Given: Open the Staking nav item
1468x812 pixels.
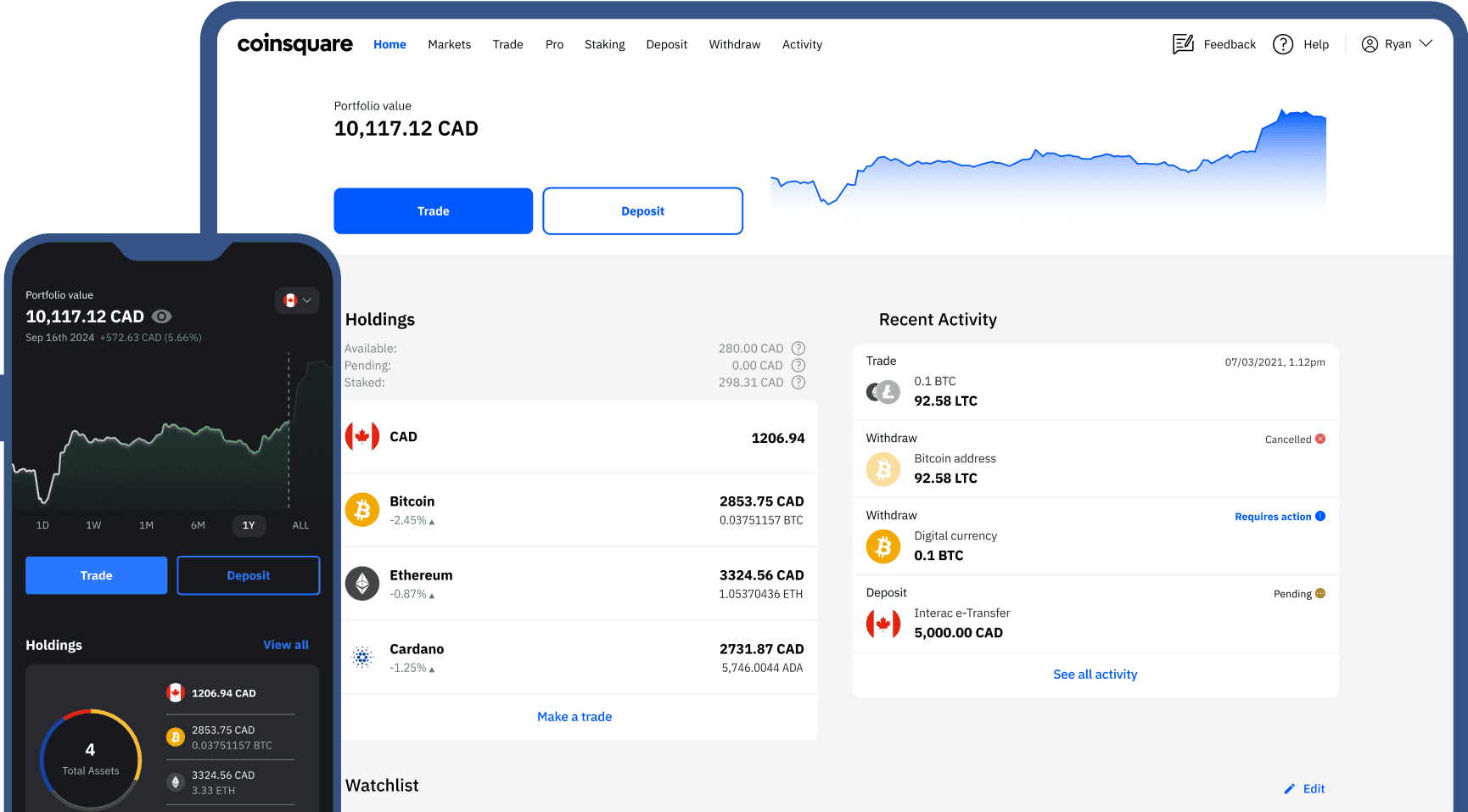Looking at the screenshot, I should coord(604,44).
